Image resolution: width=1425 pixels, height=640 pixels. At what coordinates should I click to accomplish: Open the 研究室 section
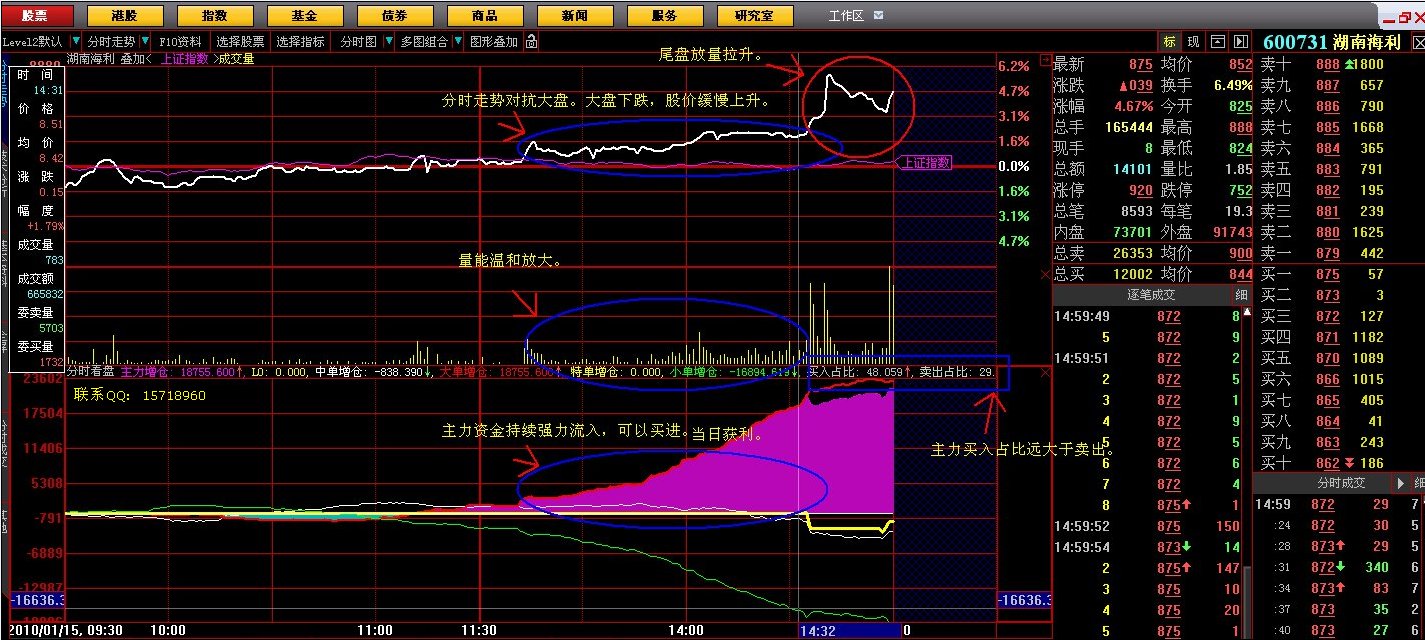(x=757, y=16)
